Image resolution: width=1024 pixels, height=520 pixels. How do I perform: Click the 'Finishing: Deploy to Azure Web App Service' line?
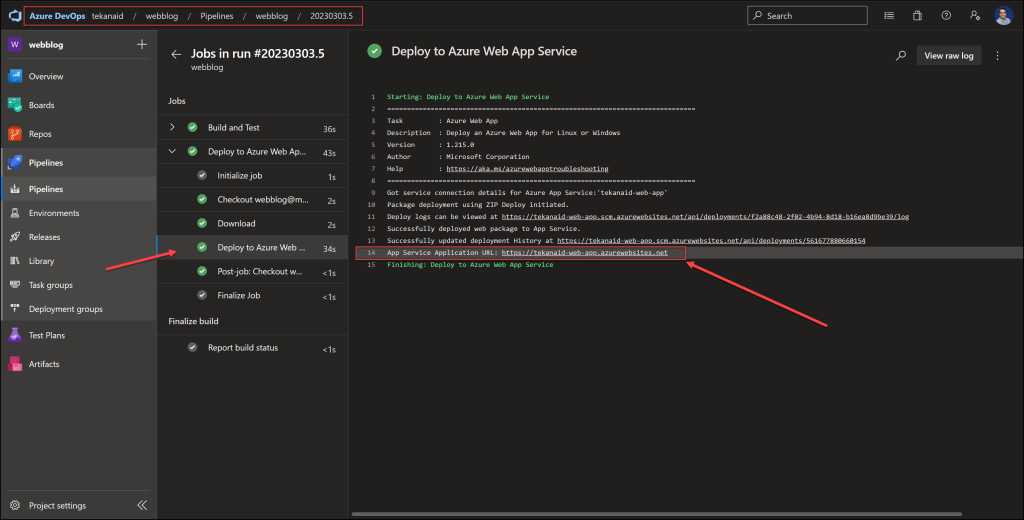point(470,265)
